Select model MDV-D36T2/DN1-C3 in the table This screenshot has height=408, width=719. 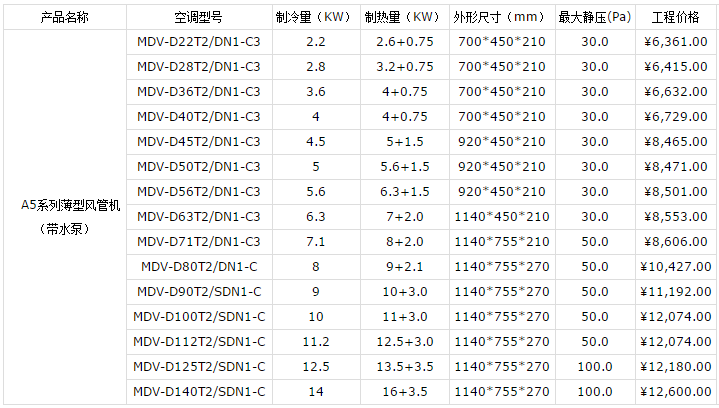[x=198, y=91]
